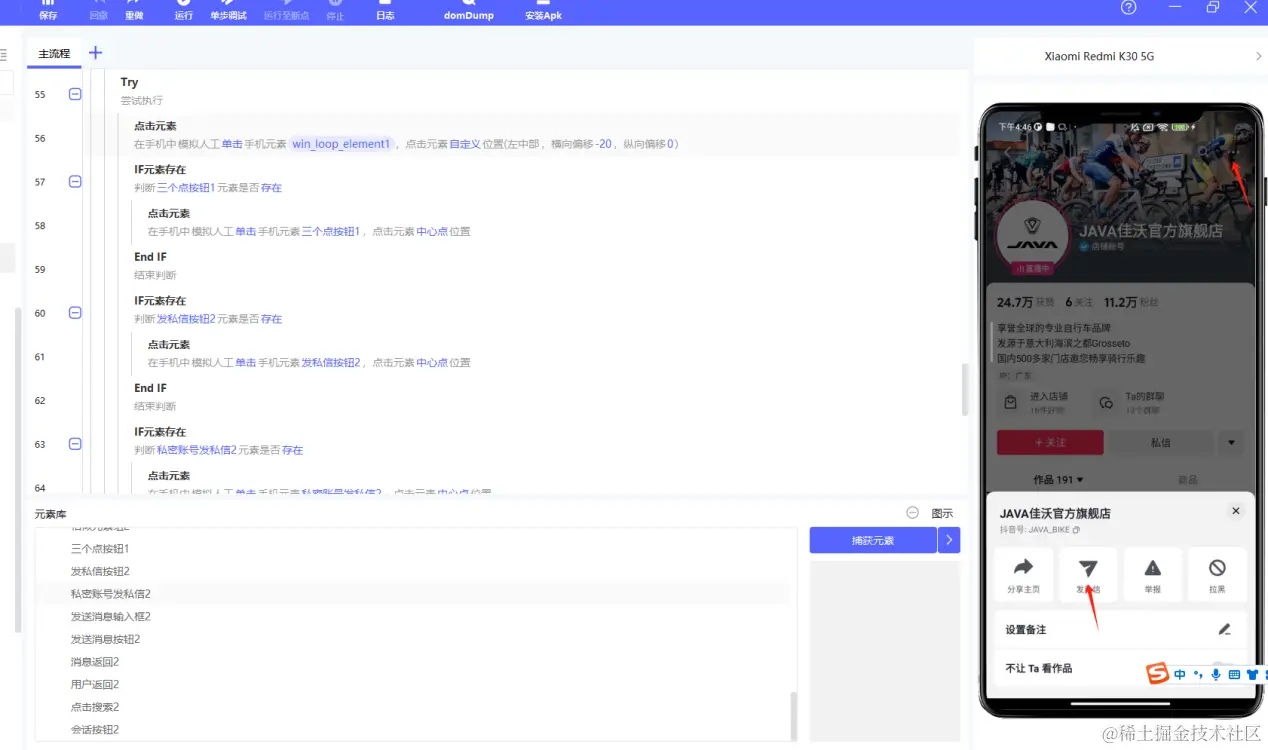Select the End IF step at line 59
The width and height of the screenshot is (1268, 750).
pos(150,257)
